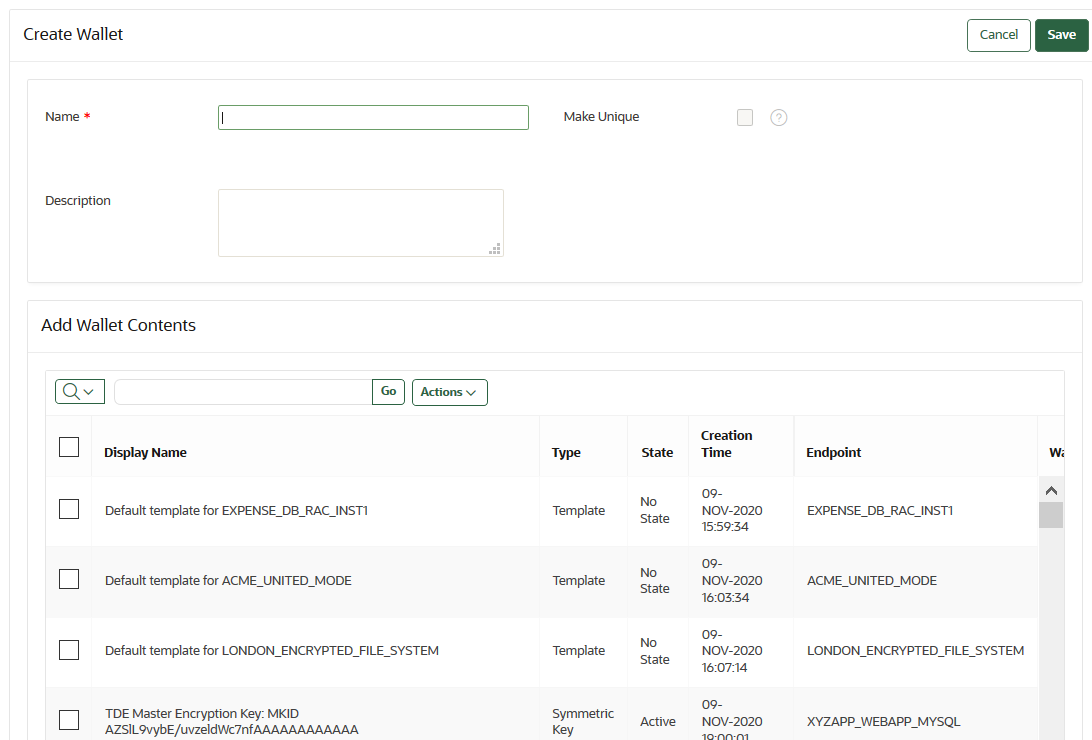The image size is (1092, 740).
Task: Click the scrollbar up arrow
Action: [1051, 490]
